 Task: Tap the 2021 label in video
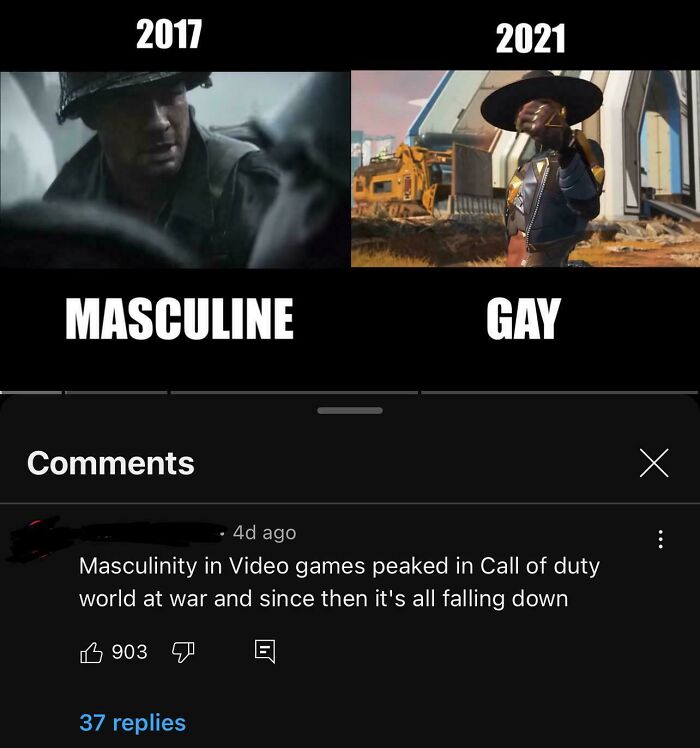click(531, 38)
